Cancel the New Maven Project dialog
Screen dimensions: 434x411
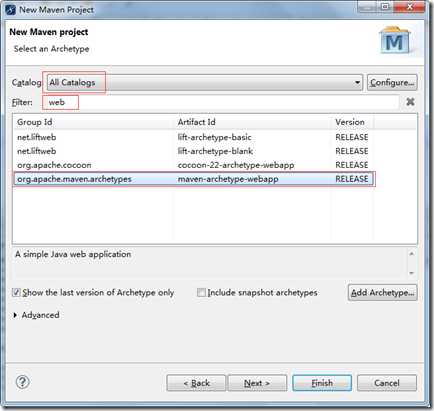pos(387,383)
